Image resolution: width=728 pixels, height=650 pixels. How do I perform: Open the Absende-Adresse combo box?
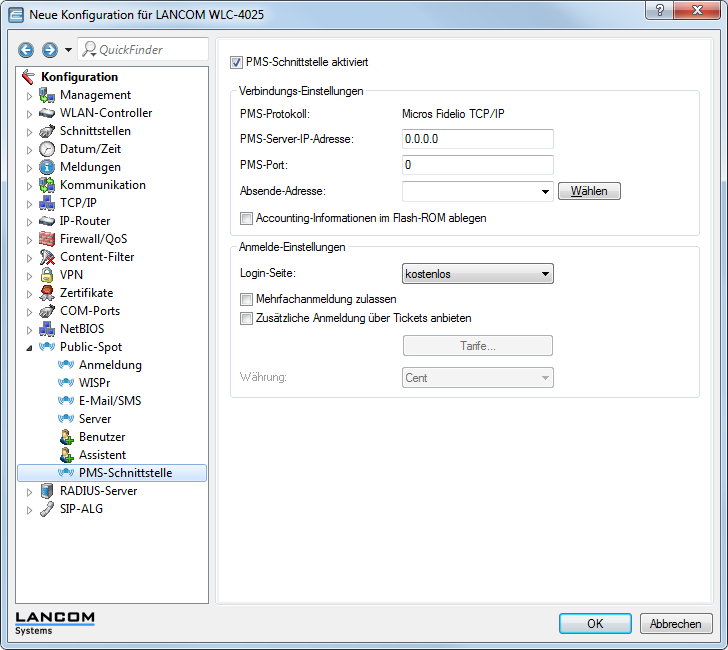click(545, 191)
